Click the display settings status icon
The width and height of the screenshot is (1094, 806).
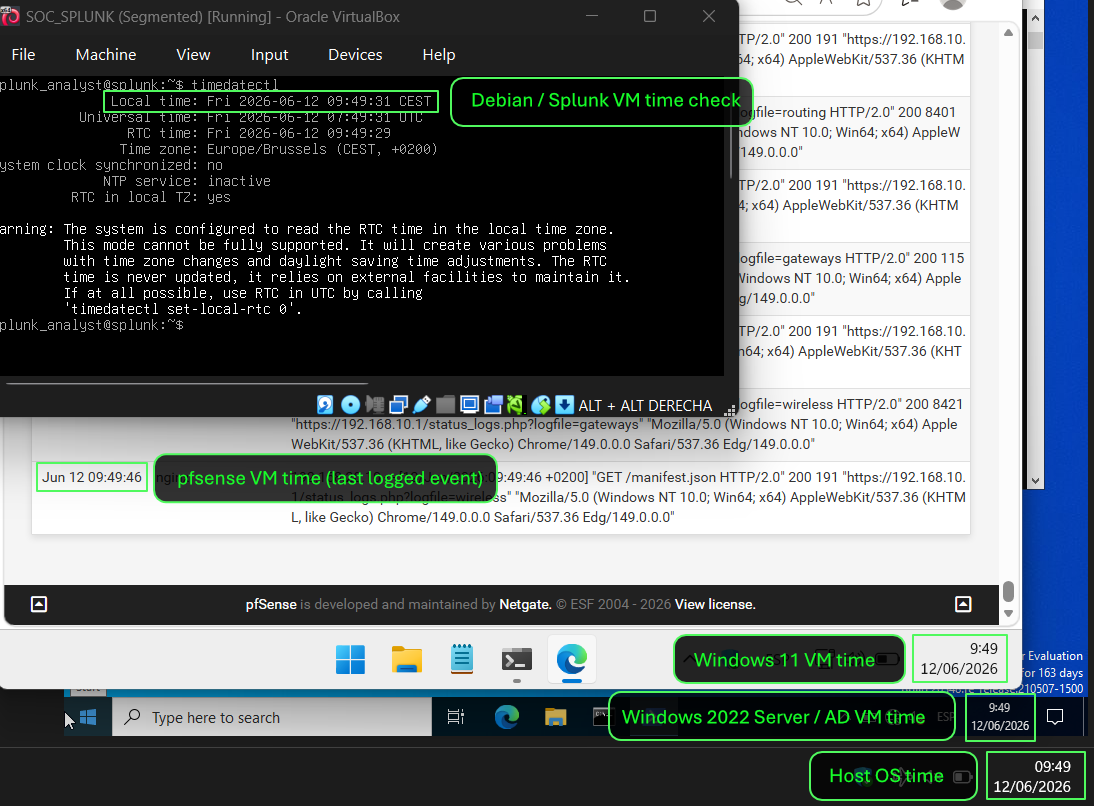click(x=470, y=405)
